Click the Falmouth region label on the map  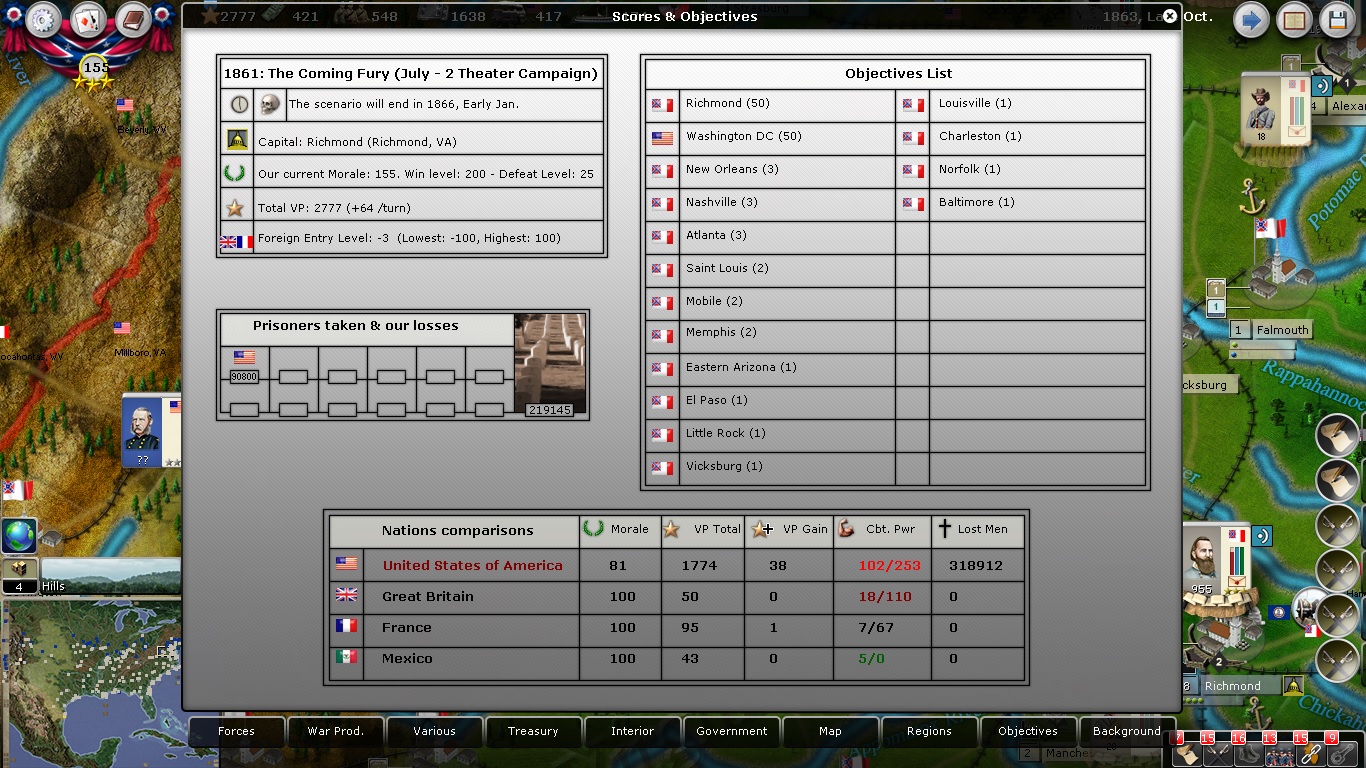coord(1282,330)
